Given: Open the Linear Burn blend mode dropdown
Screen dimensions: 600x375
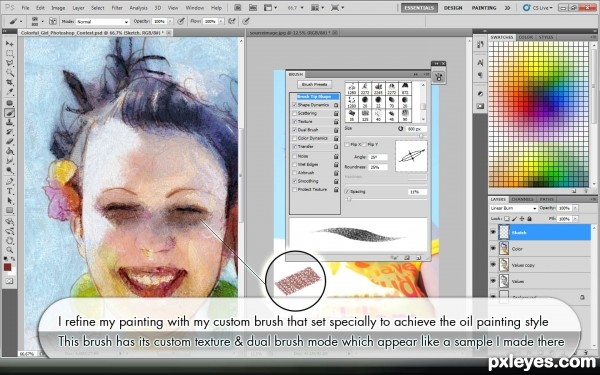Looking at the screenshot, I should 514,208.
